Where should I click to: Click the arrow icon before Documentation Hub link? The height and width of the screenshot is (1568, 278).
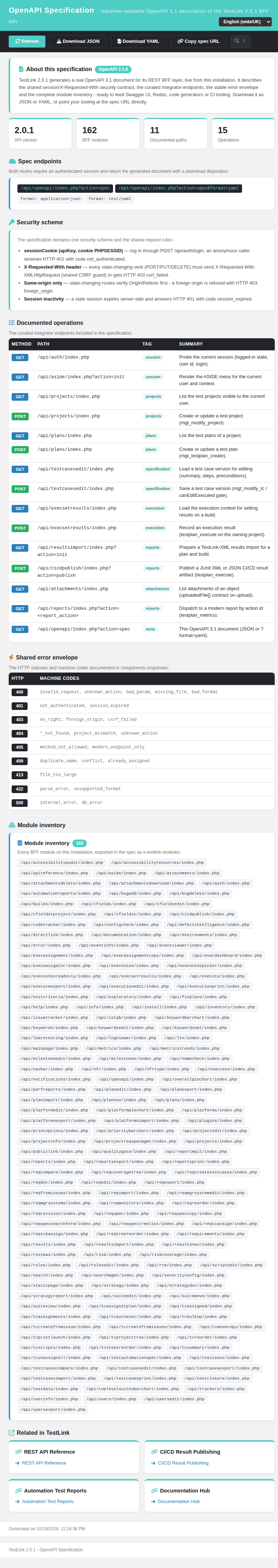153,1502
